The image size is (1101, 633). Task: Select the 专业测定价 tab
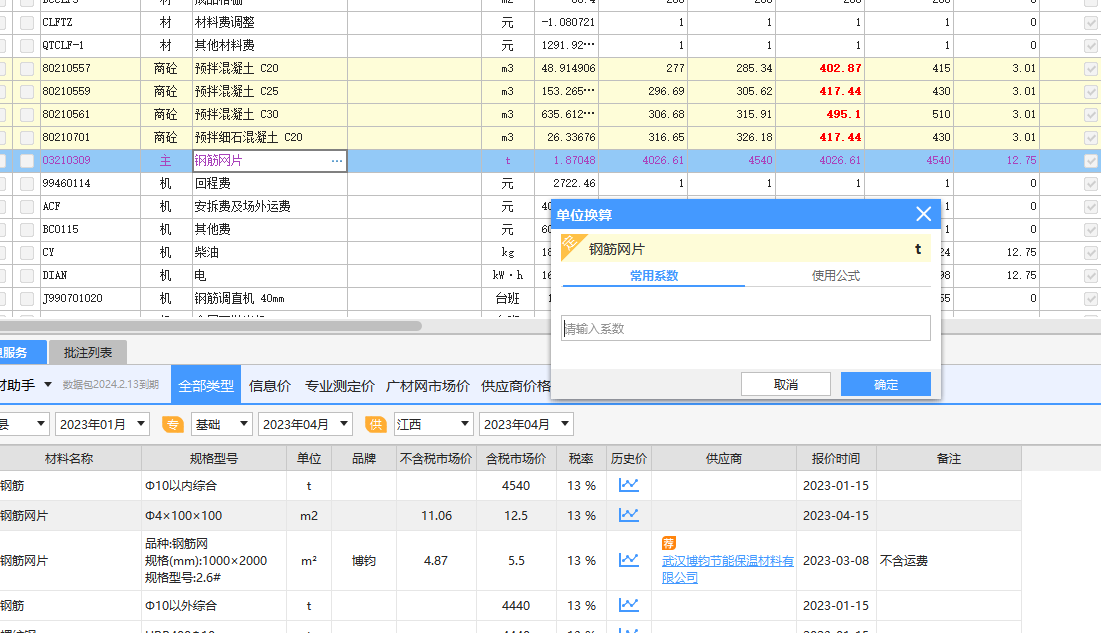point(340,386)
